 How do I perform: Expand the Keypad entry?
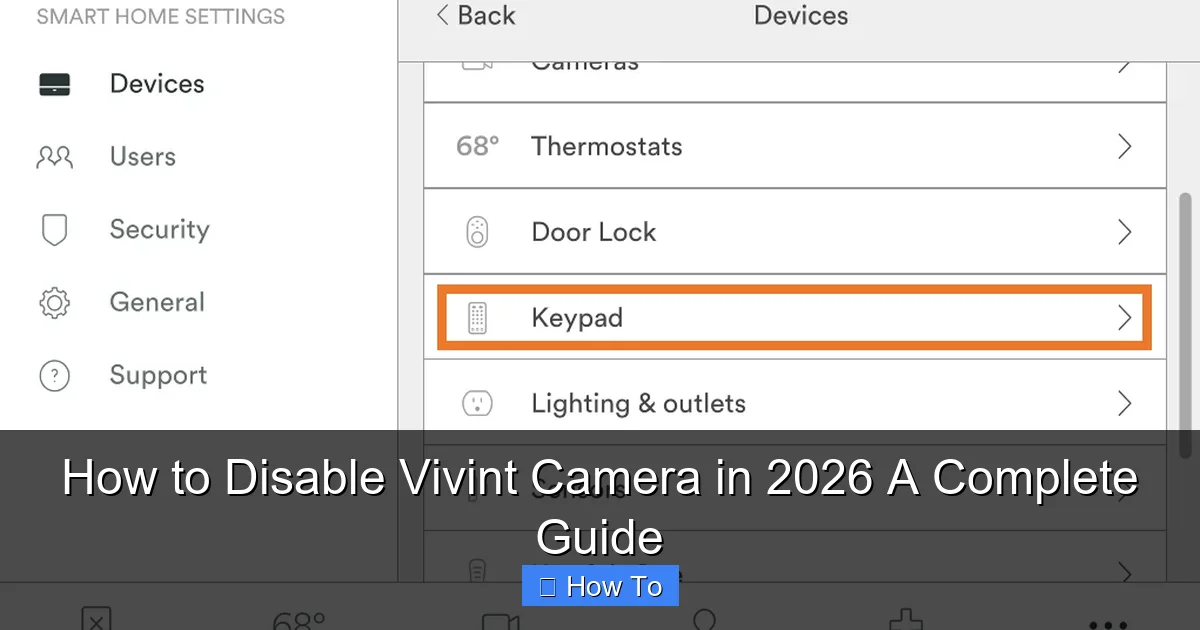(1122, 317)
